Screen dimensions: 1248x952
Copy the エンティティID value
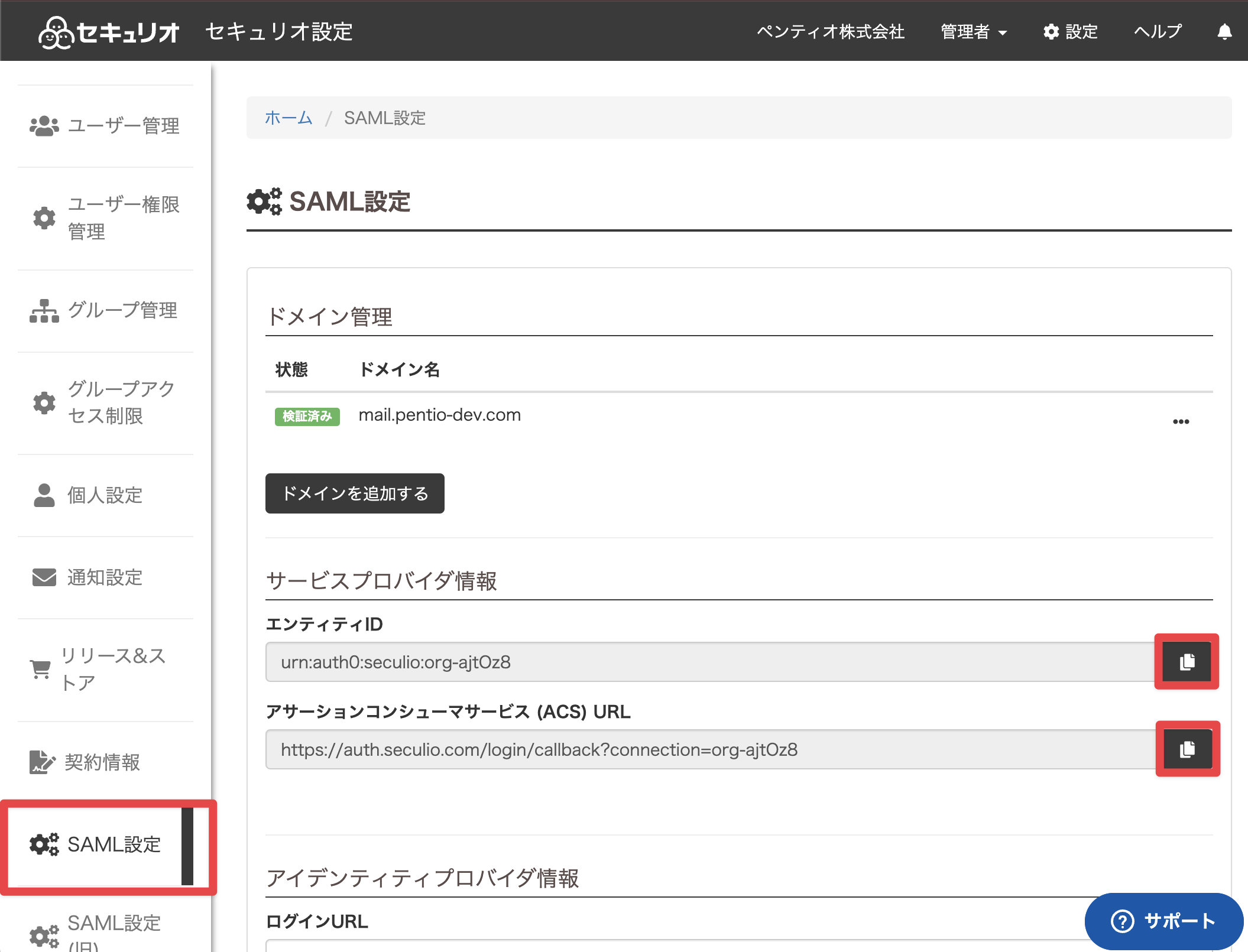[x=1187, y=662]
